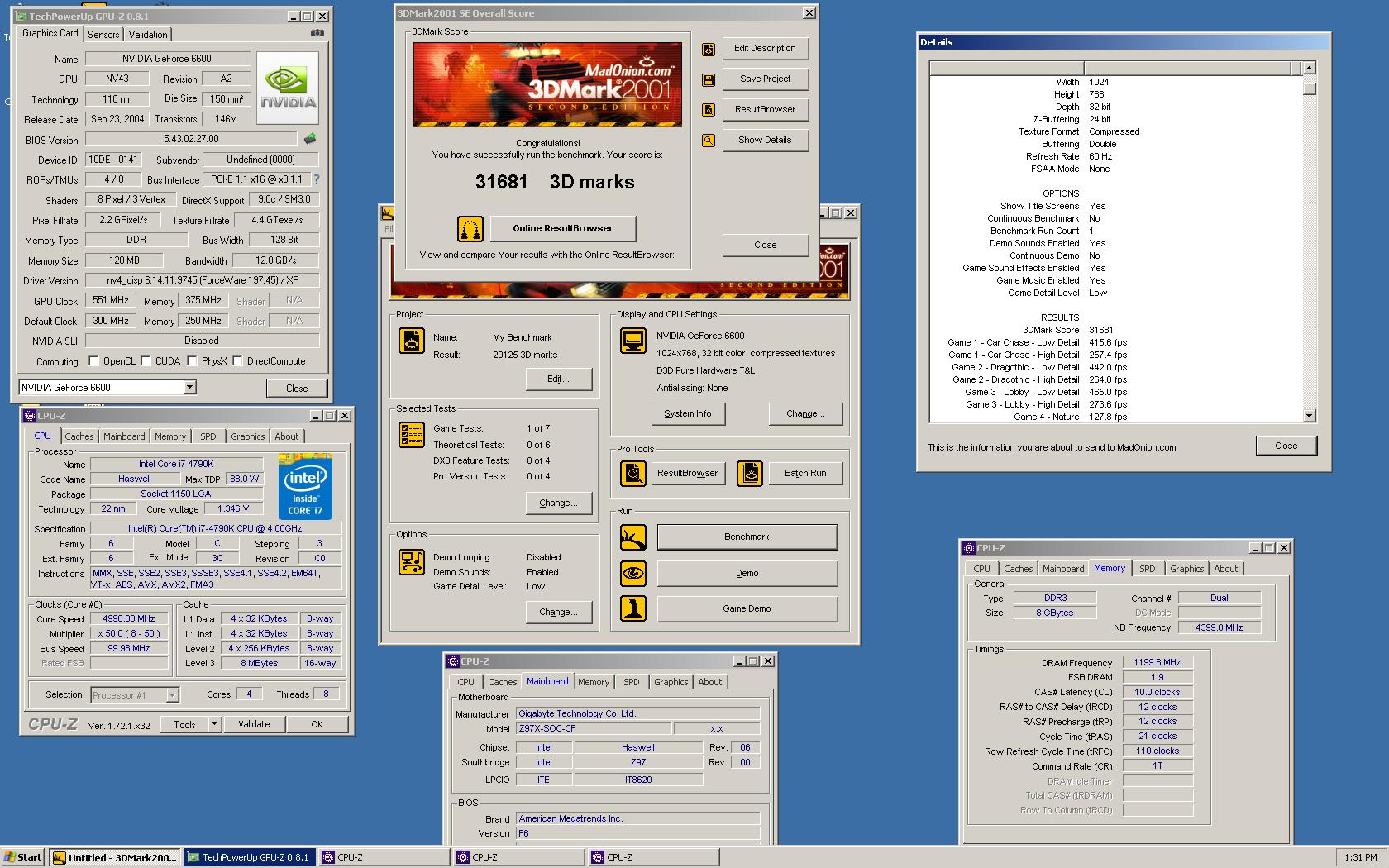The height and width of the screenshot is (868, 1389).
Task: Open the SPD tab in CPU-Z memory window
Action: click(1148, 569)
